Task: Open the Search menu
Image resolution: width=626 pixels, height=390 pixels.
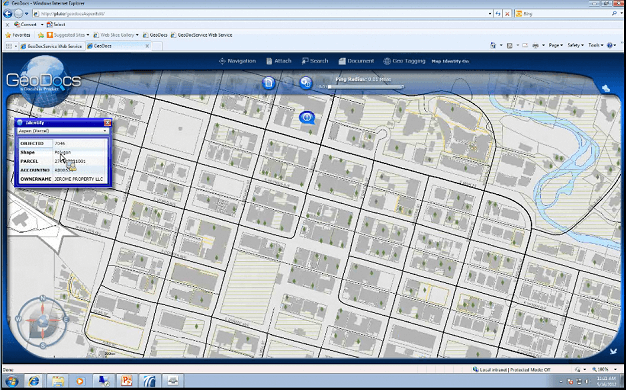Action: tap(315, 61)
